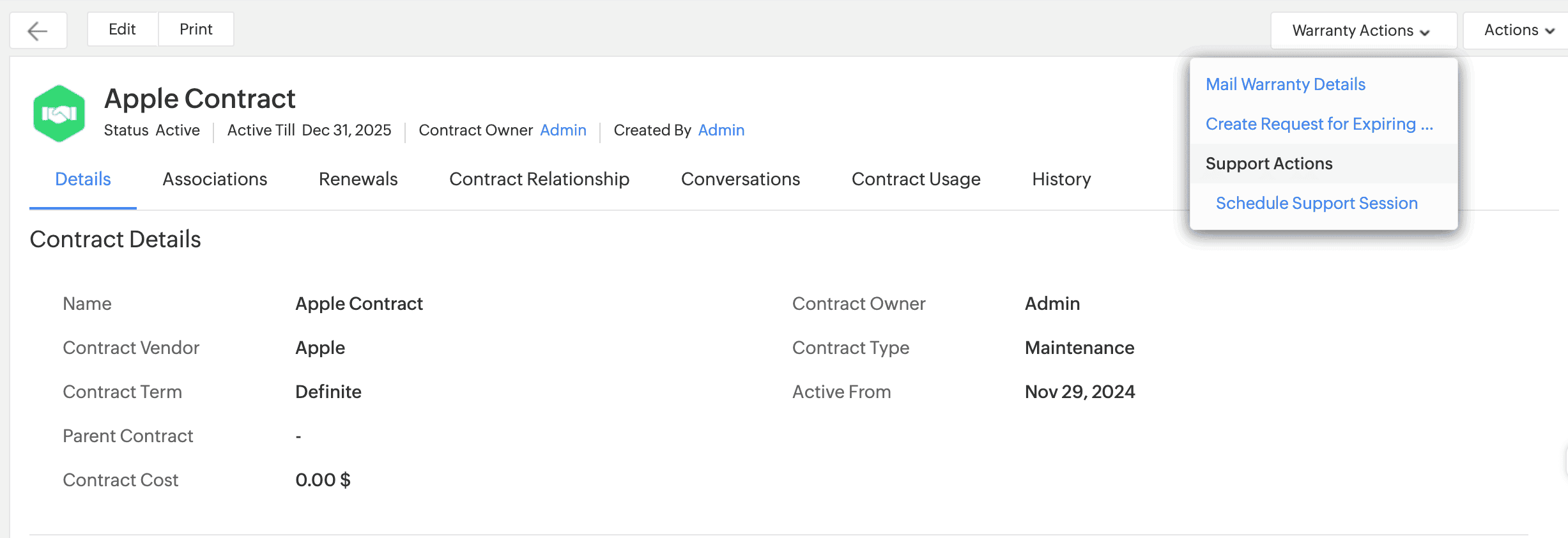Screen dimensions: 1568x538
Task: Click the Support Actions section header
Action: (x=1268, y=164)
